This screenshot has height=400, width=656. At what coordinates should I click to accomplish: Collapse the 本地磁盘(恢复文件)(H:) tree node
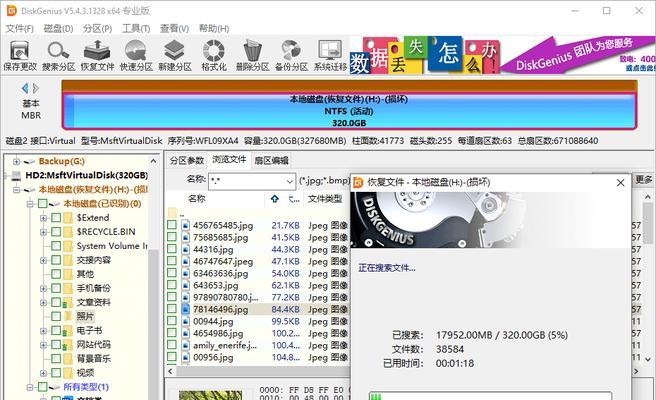(16, 190)
